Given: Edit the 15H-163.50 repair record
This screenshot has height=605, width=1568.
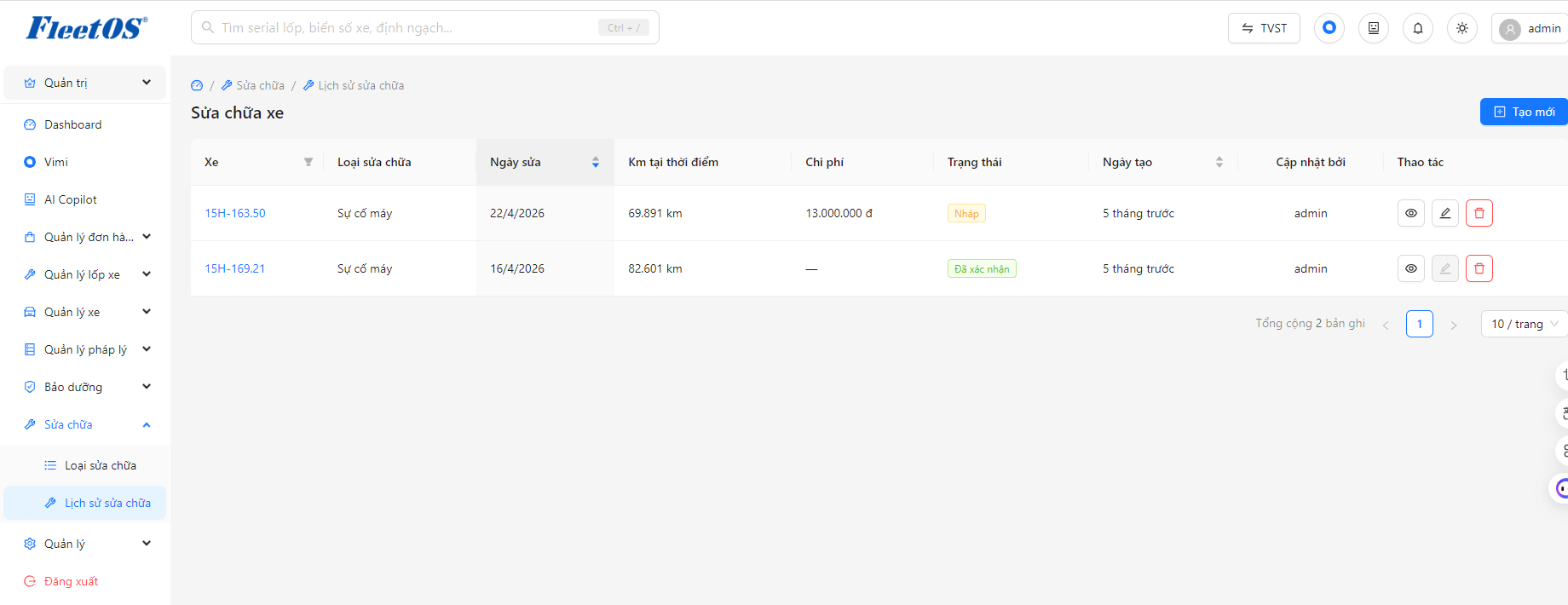Looking at the screenshot, I should point(1445,213).
